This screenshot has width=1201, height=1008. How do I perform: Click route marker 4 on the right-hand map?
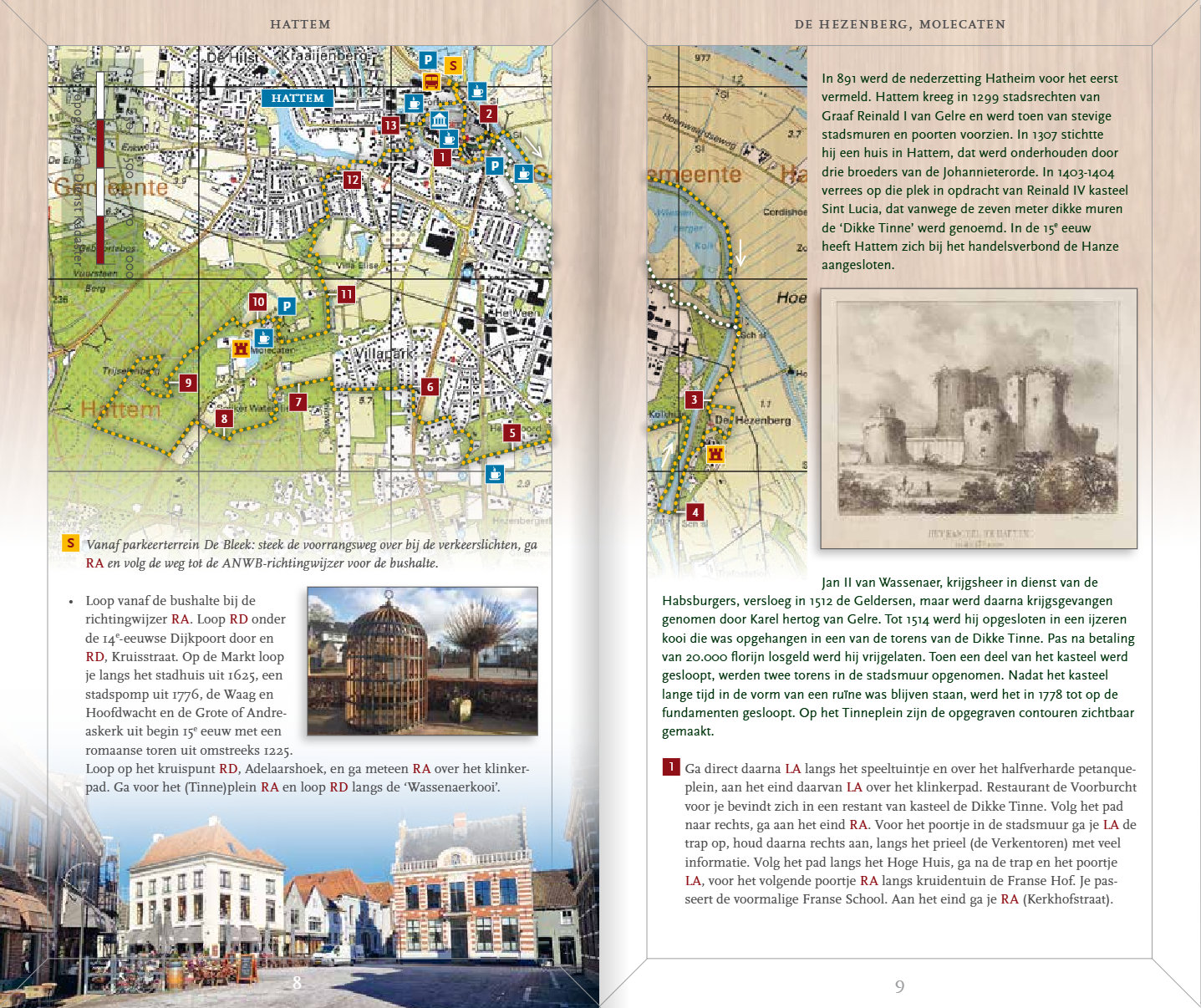[695, 512]
